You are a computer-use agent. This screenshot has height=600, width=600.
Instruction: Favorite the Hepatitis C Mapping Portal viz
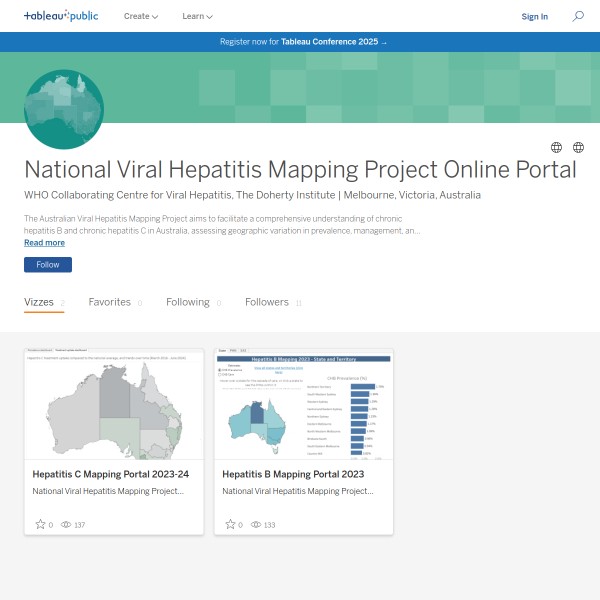tap(41, 524)
